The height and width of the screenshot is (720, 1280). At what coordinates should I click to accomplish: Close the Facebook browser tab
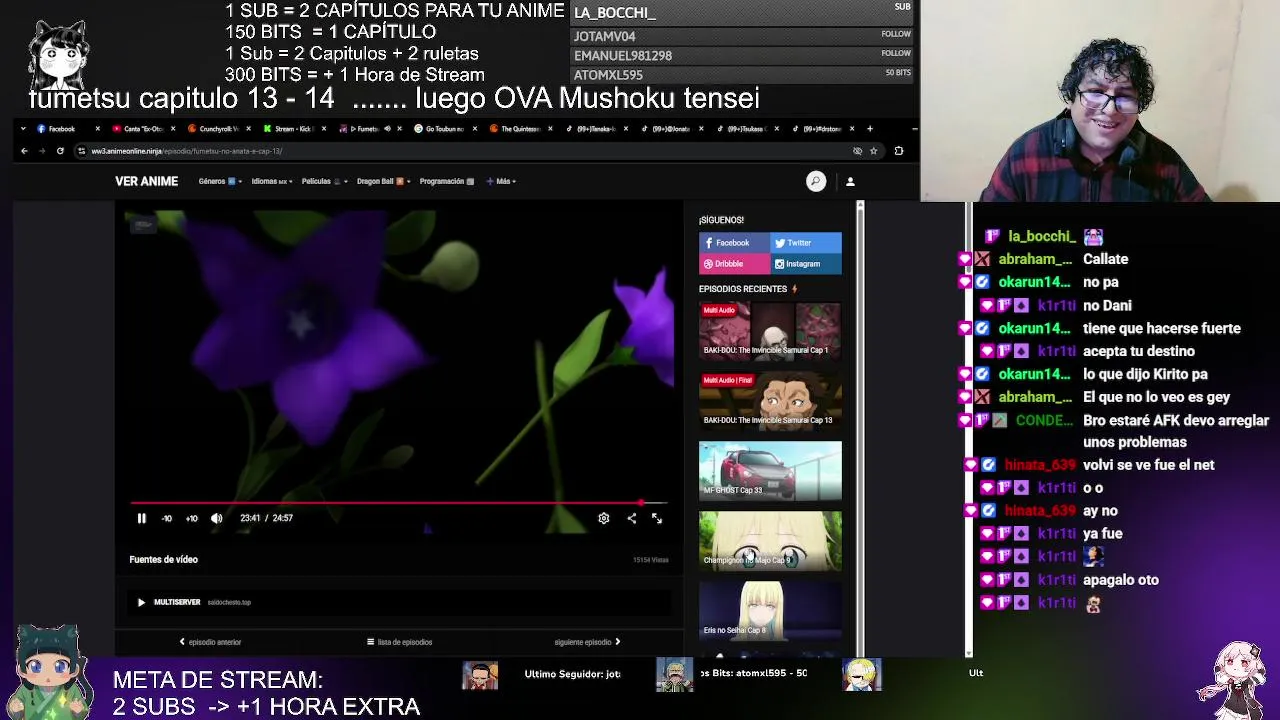97,129
